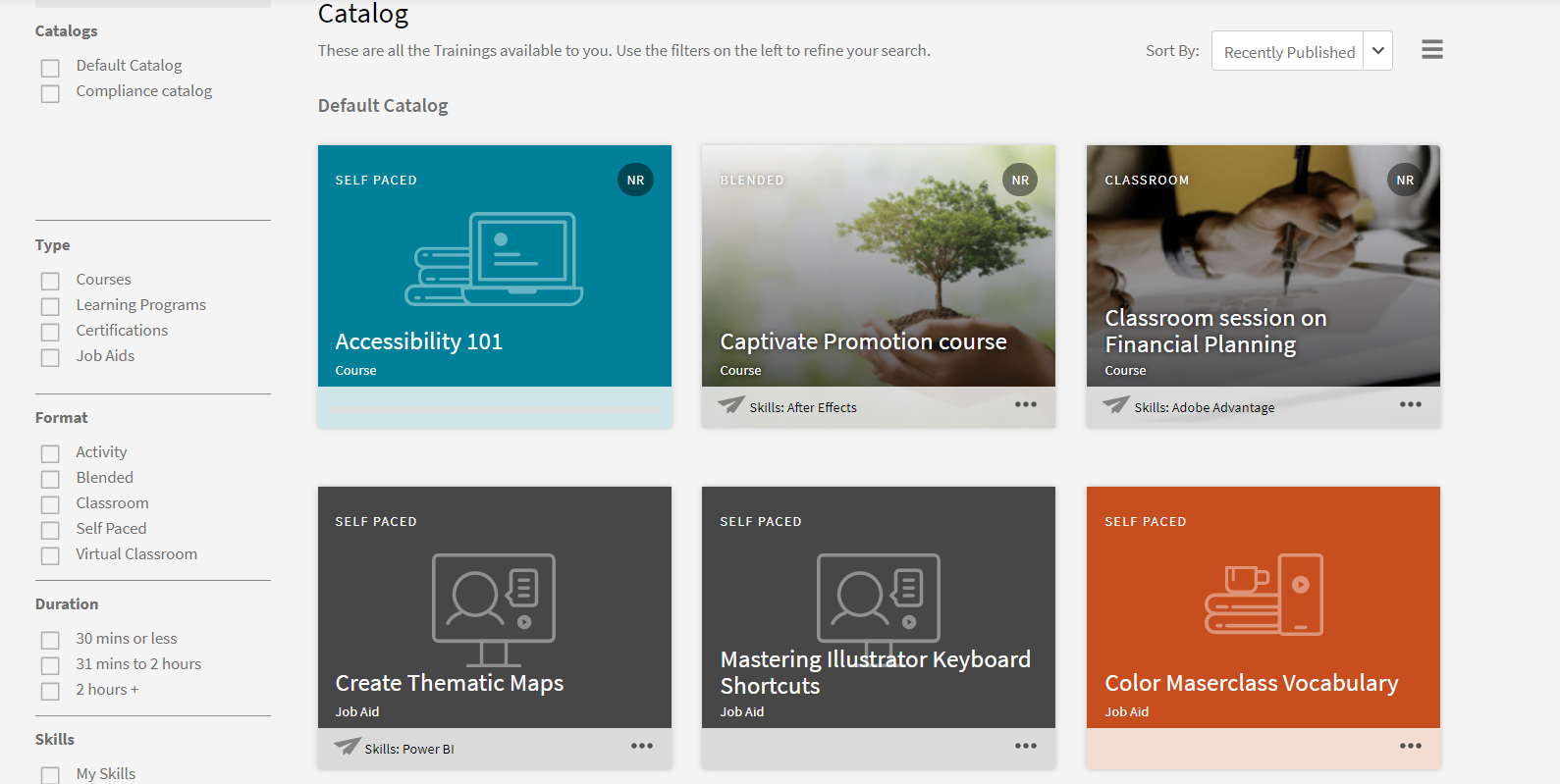Click the skills paper plane icon beside Power BI

[348, 746]
